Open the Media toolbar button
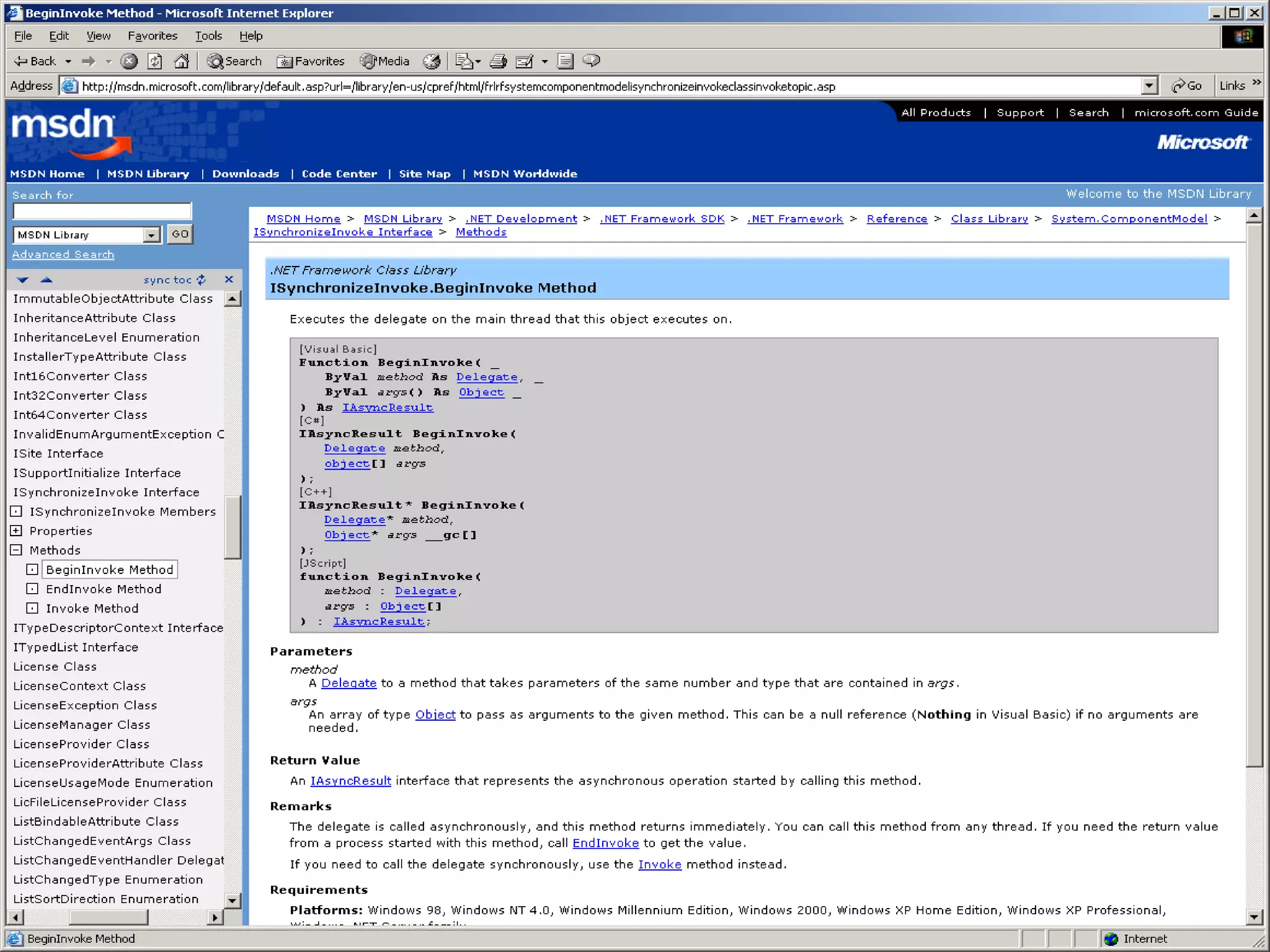The height and width of the screenshot is (952, 1270). [385, 61]
